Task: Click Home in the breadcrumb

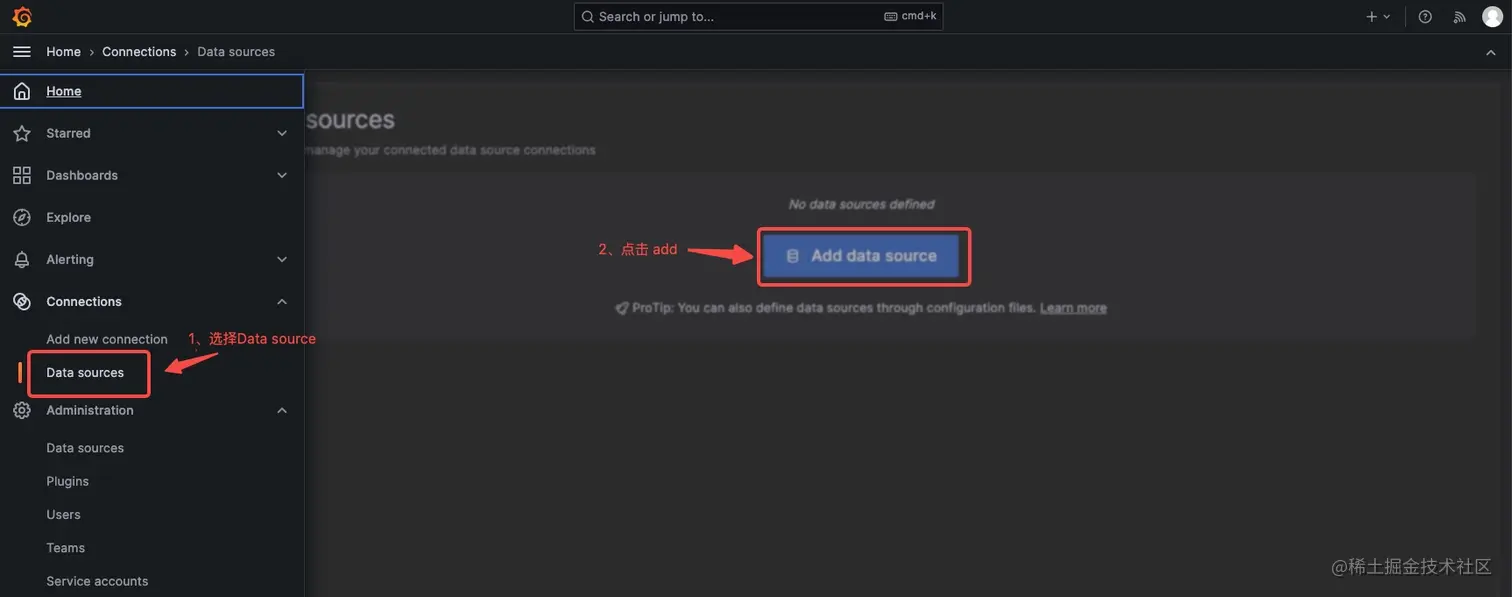Action: (63, 52)
